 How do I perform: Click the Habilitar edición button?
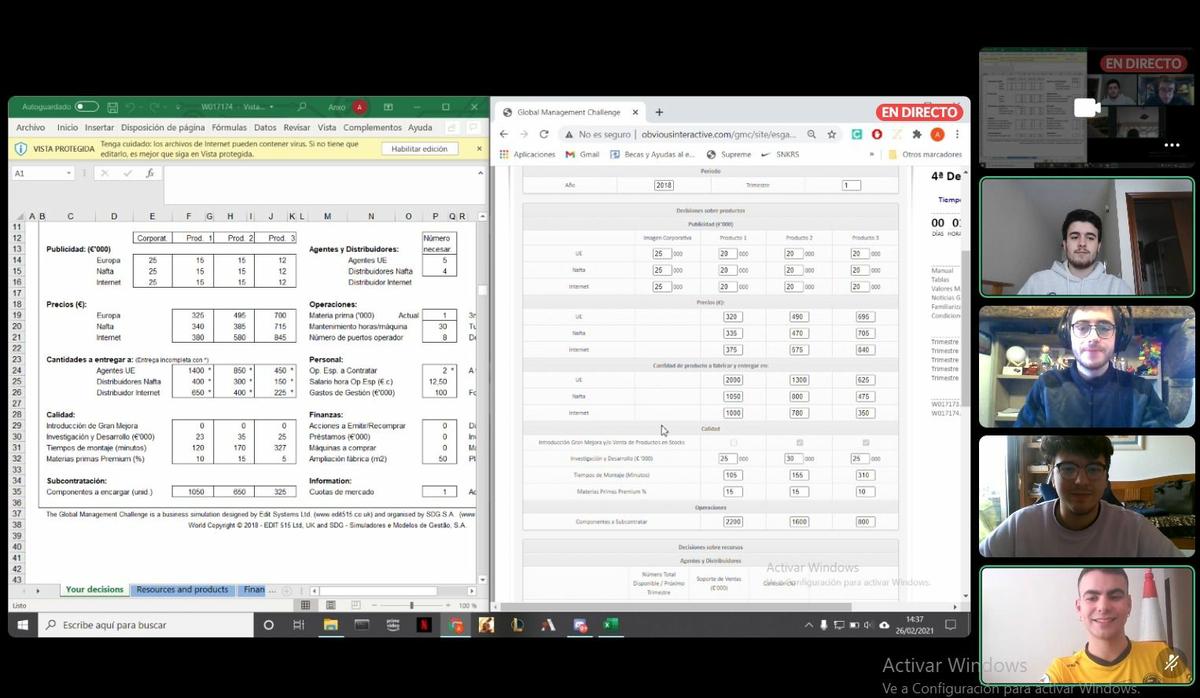click(x=419, y=149)
